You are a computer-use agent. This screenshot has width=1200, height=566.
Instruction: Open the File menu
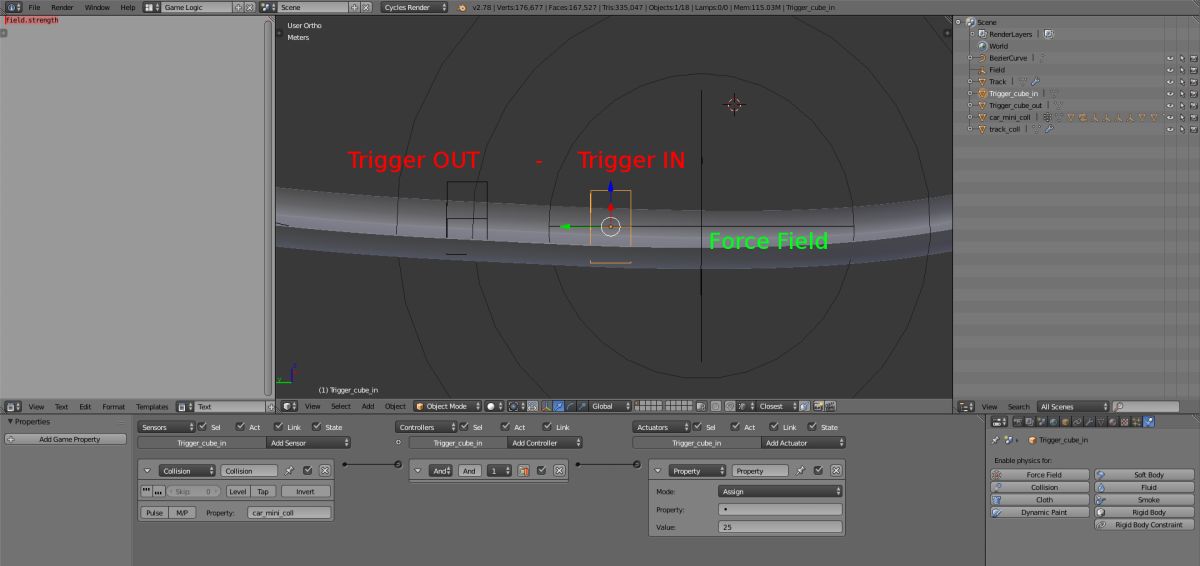point(34,7)
